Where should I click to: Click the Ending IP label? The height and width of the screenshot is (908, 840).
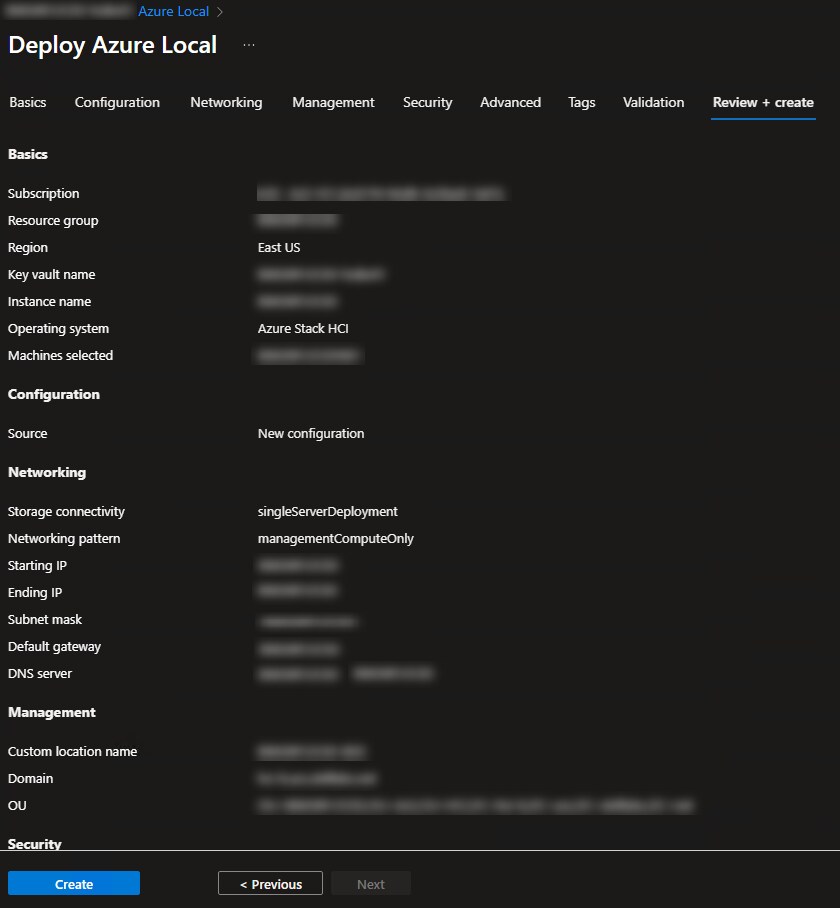point(35,592)
